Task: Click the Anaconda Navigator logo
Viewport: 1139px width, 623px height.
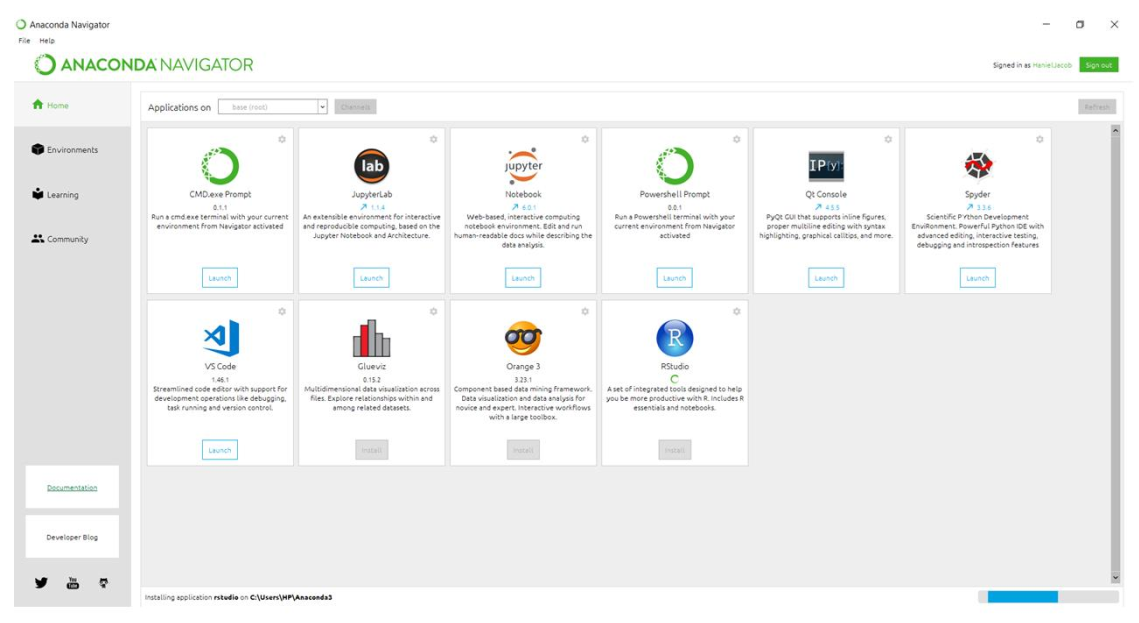Action: point(144,65)
